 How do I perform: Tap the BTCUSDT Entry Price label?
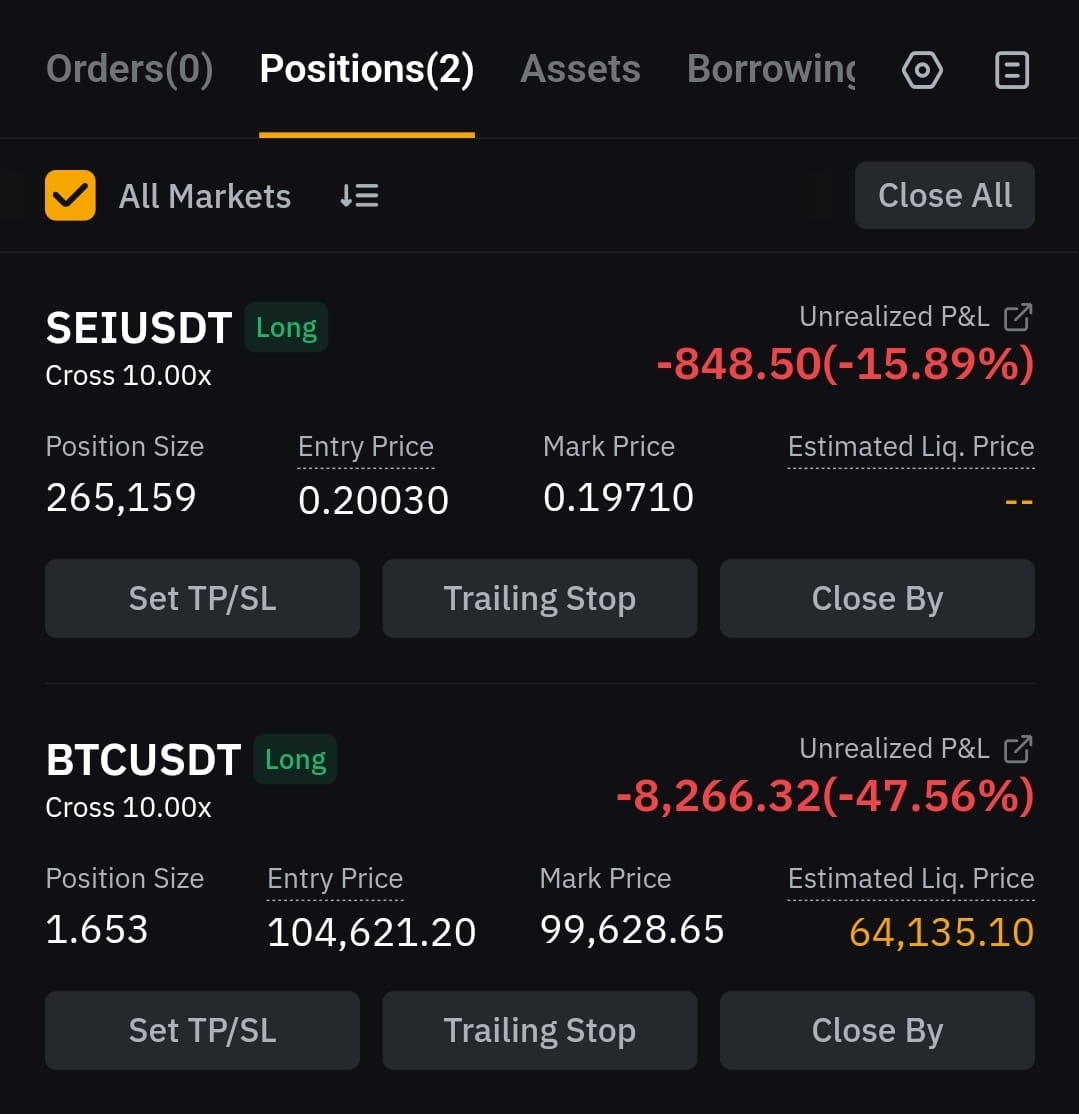coord(335,879)
